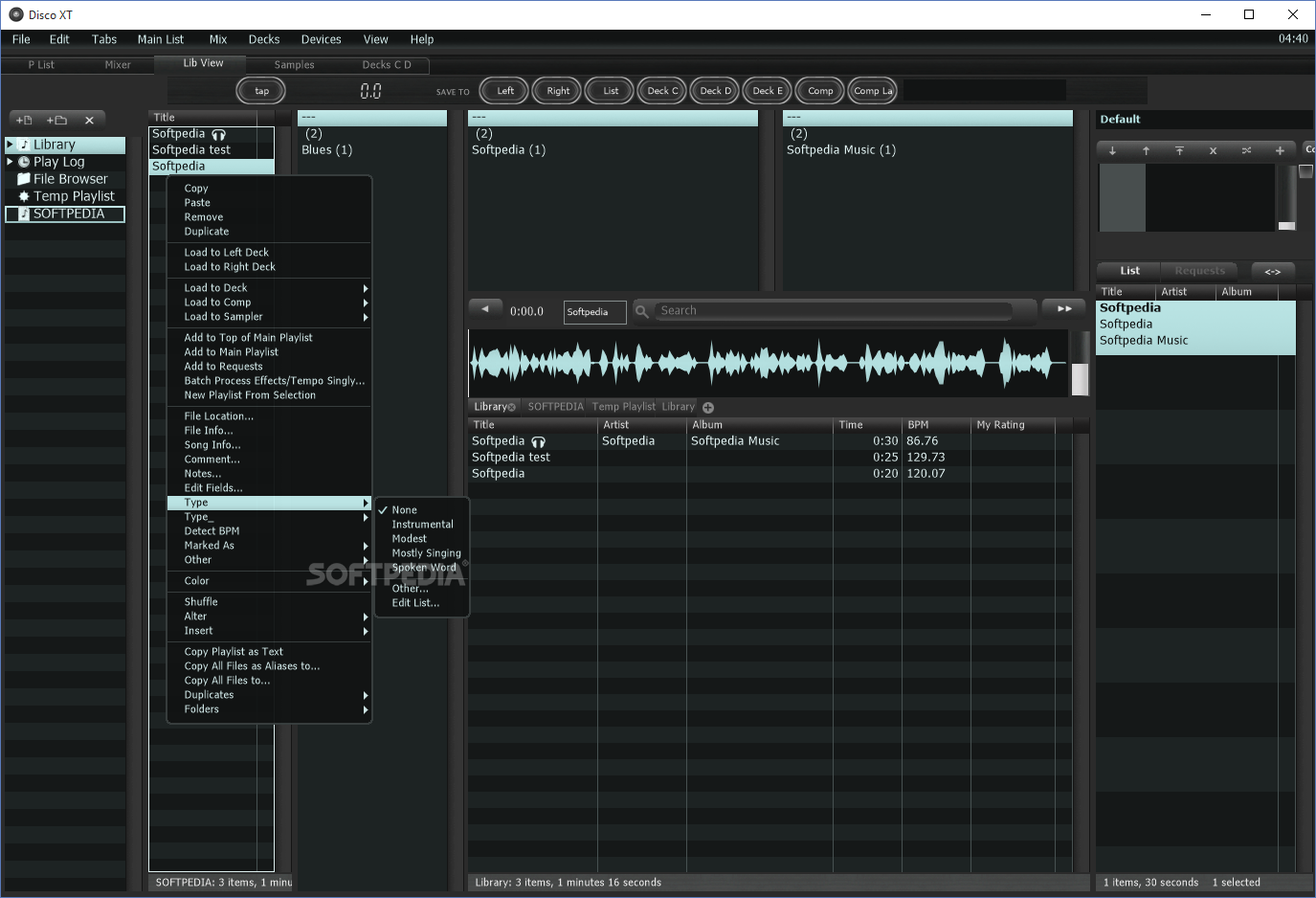Click the Play Log clock icon
This screenshot has width=1316, height=898.
[24, 162]
